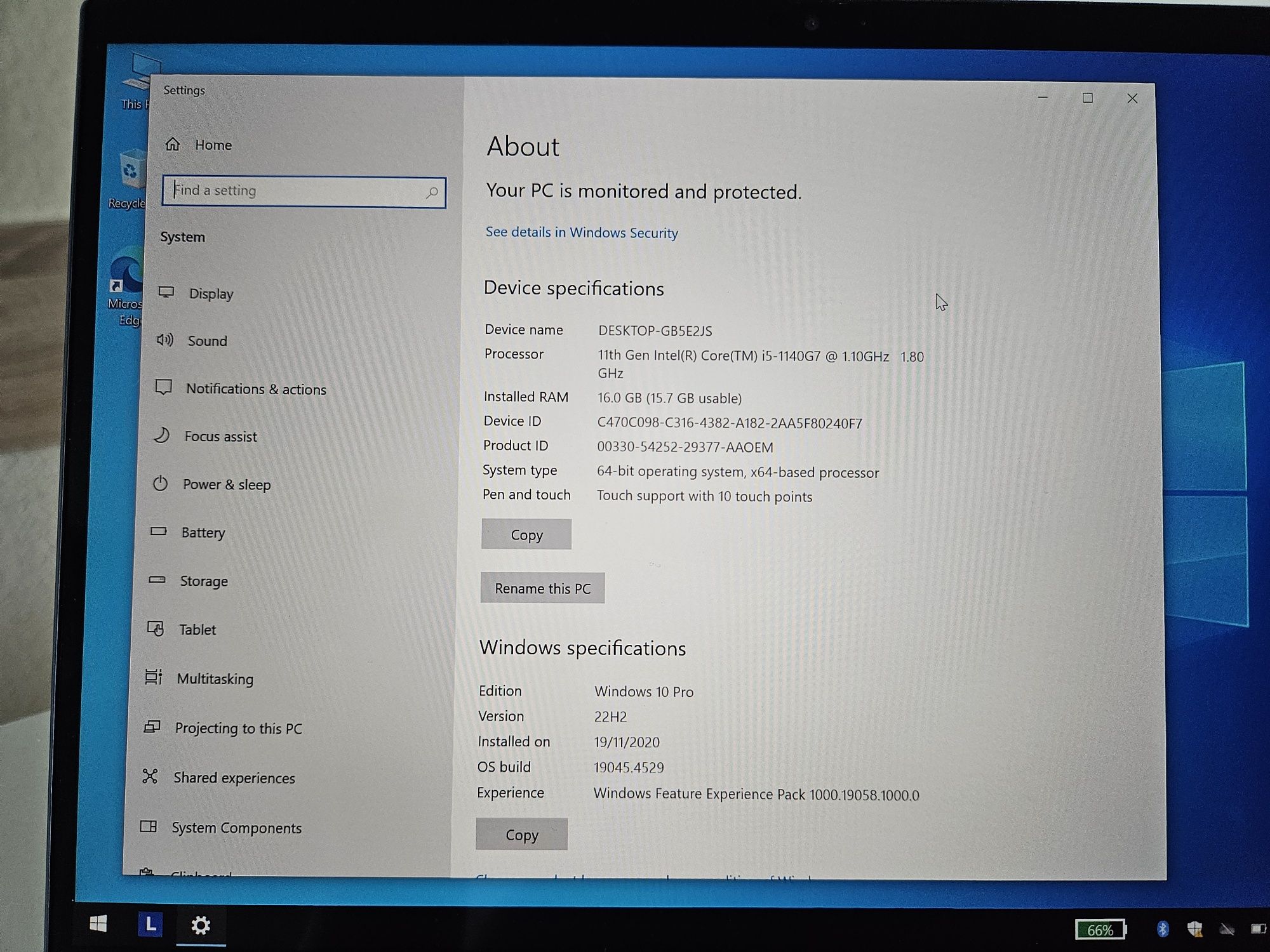1270x952 pixels.
Task: Select the 16.0 GB installed RAM value
Action: [669, 398]
